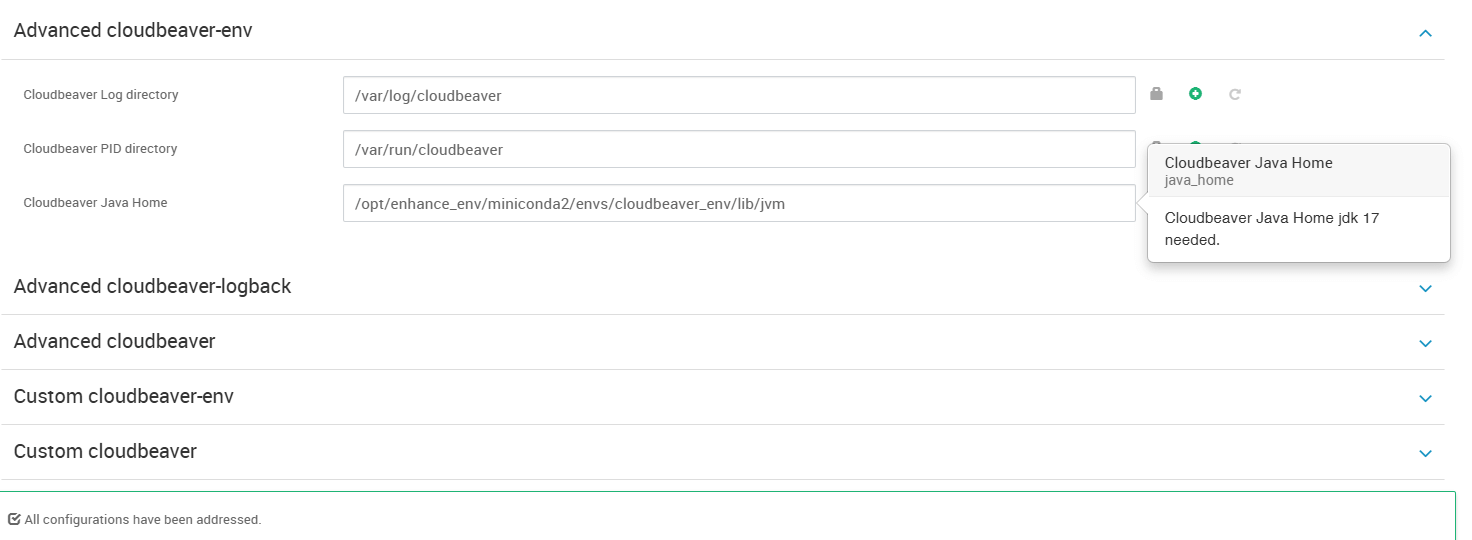Image resolution: width=1472 pixels, height=540 pixels.
Task: Click the lock icon beside Cloudbeaver Log directory
Action: click(1157, 94)
